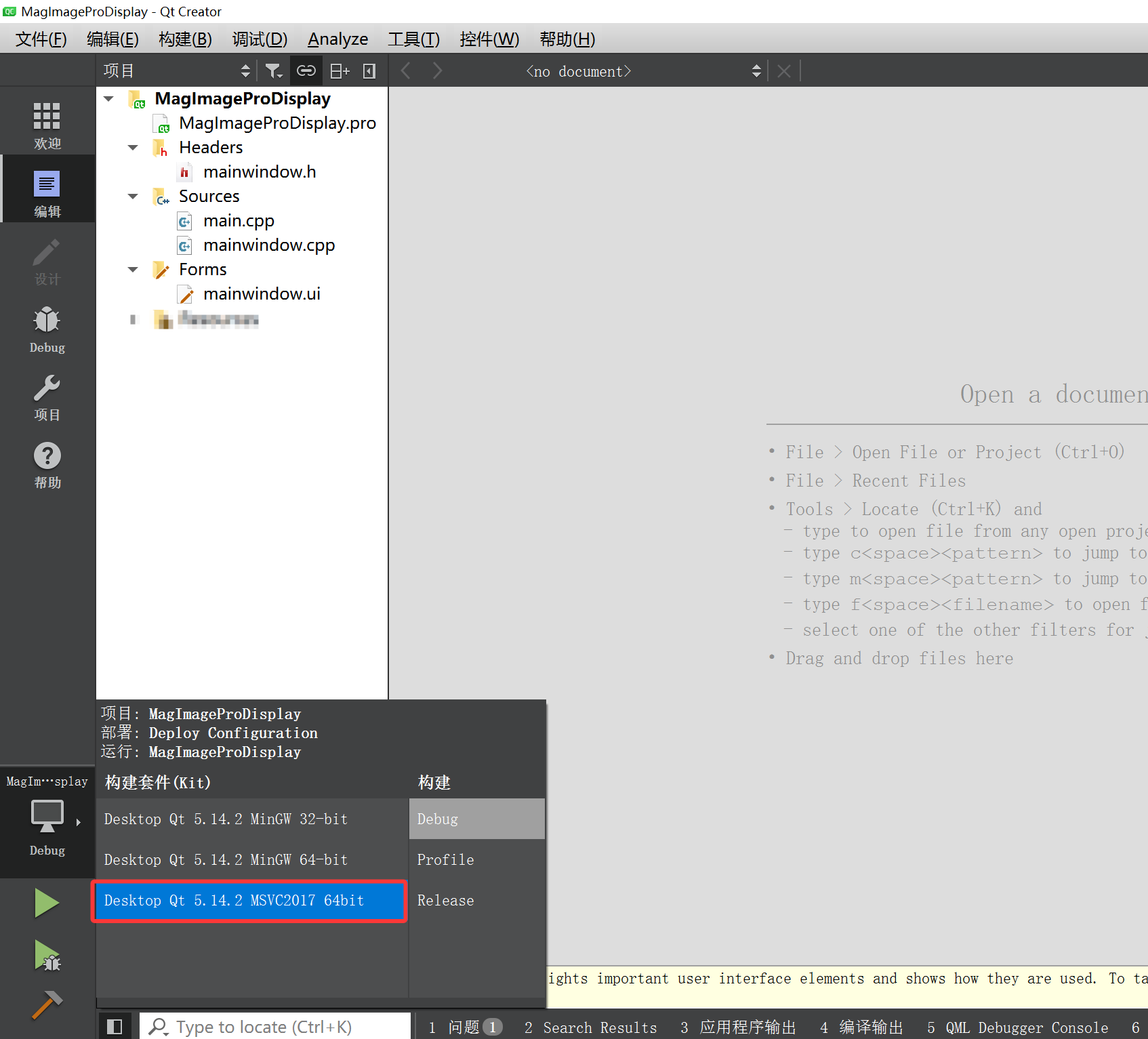The width and height of the screenshot is (1148, 1039).
Task: Open the 工具(T) menu
Action: pyautogui.click(x=413, y=39)
